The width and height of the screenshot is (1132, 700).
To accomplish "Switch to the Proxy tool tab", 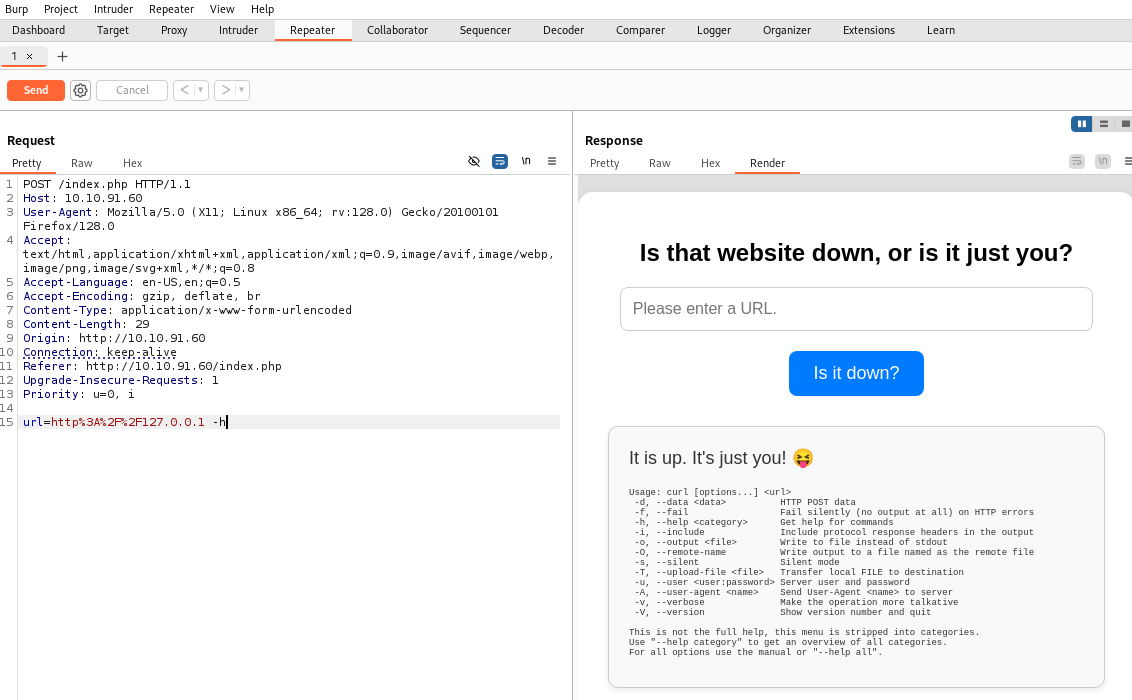I will pyautogui.click(x=174, y=30).
